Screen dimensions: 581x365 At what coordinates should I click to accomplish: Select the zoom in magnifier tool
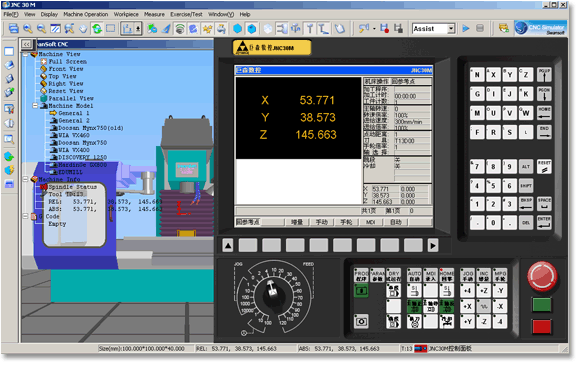point(27,29)
